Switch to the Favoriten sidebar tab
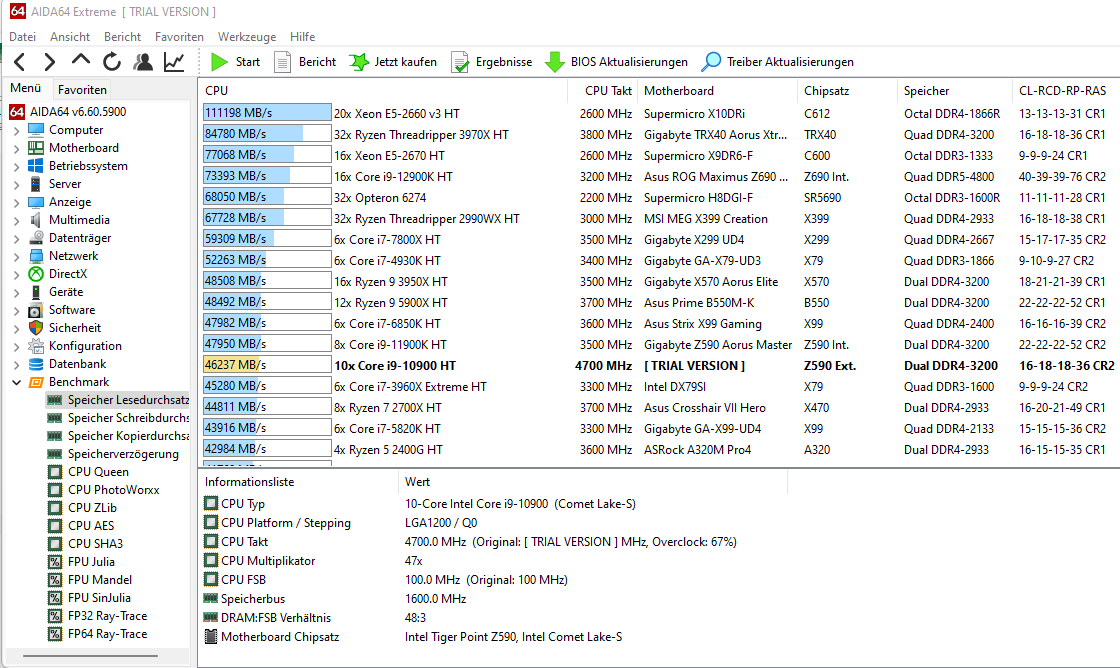This screenshot has width=1120, height=668. point(82,89)
